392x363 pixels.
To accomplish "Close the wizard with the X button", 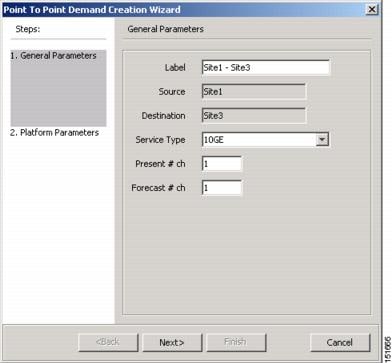I will (x=372, y=9).
